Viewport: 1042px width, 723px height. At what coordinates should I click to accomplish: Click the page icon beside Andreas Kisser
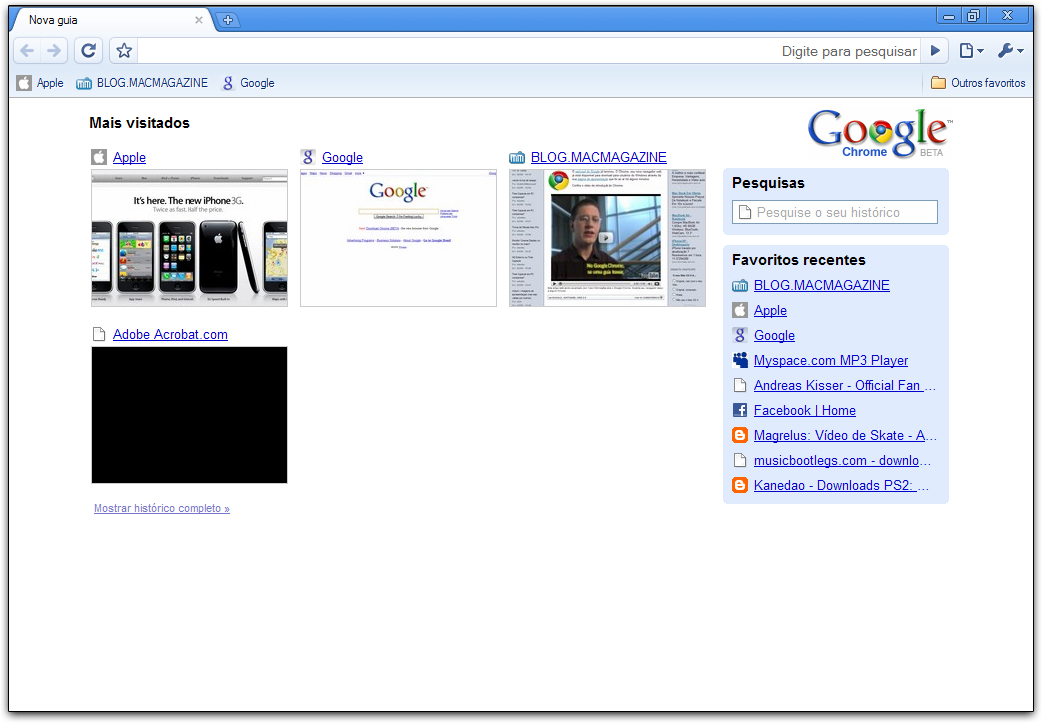(x=740, y=385)
